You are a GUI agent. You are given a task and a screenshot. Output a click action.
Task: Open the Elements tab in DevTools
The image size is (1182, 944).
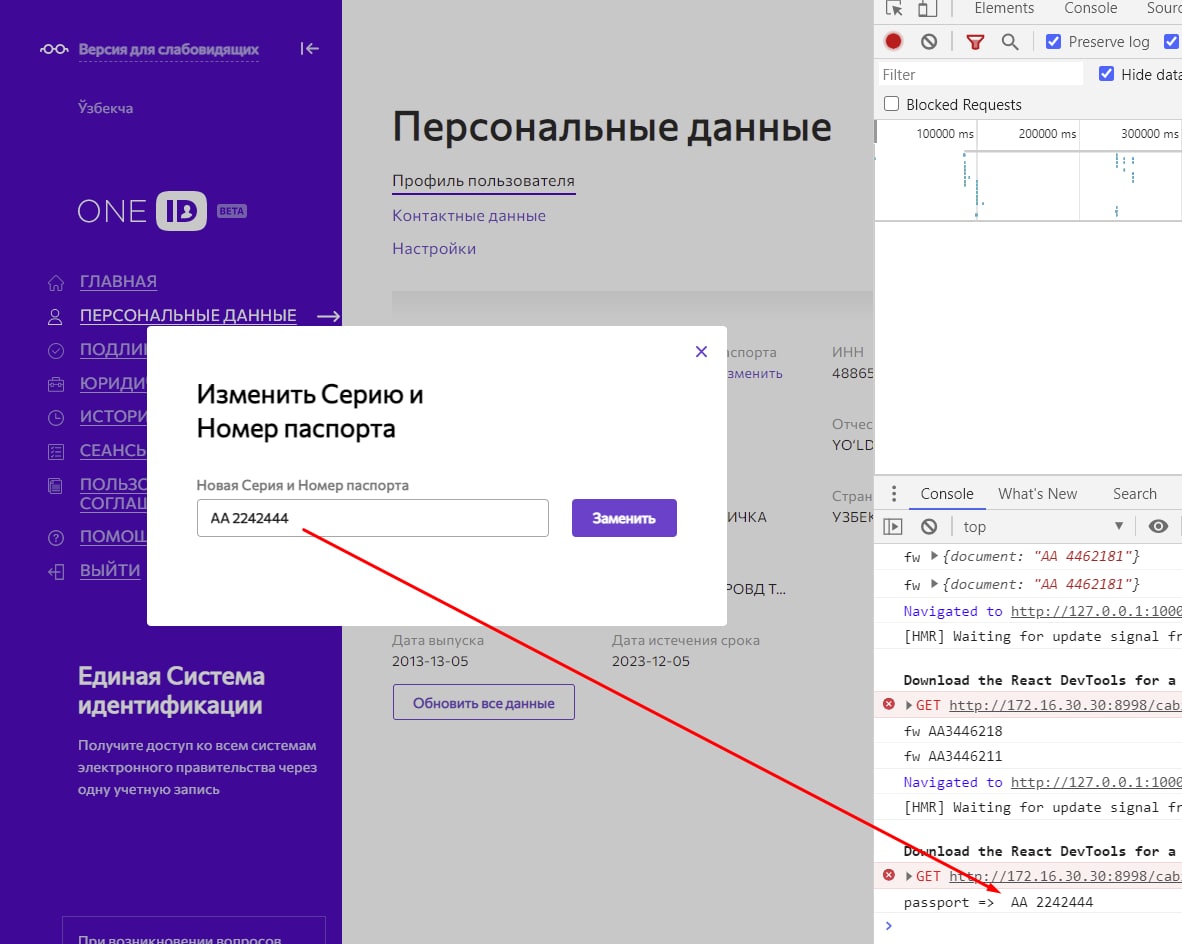point(1004,8)
